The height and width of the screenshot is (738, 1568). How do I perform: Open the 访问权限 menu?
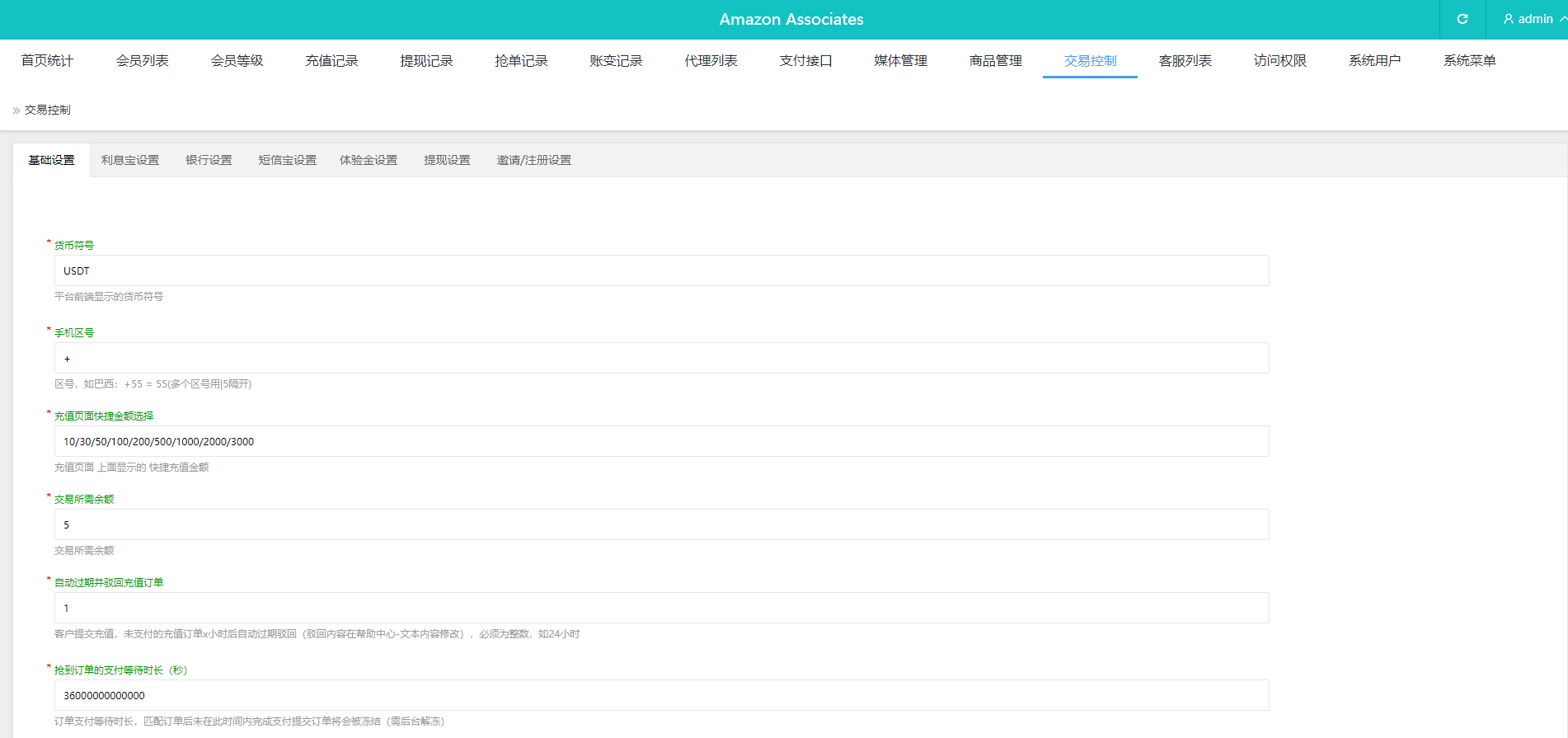click(x=1279, y=60)
